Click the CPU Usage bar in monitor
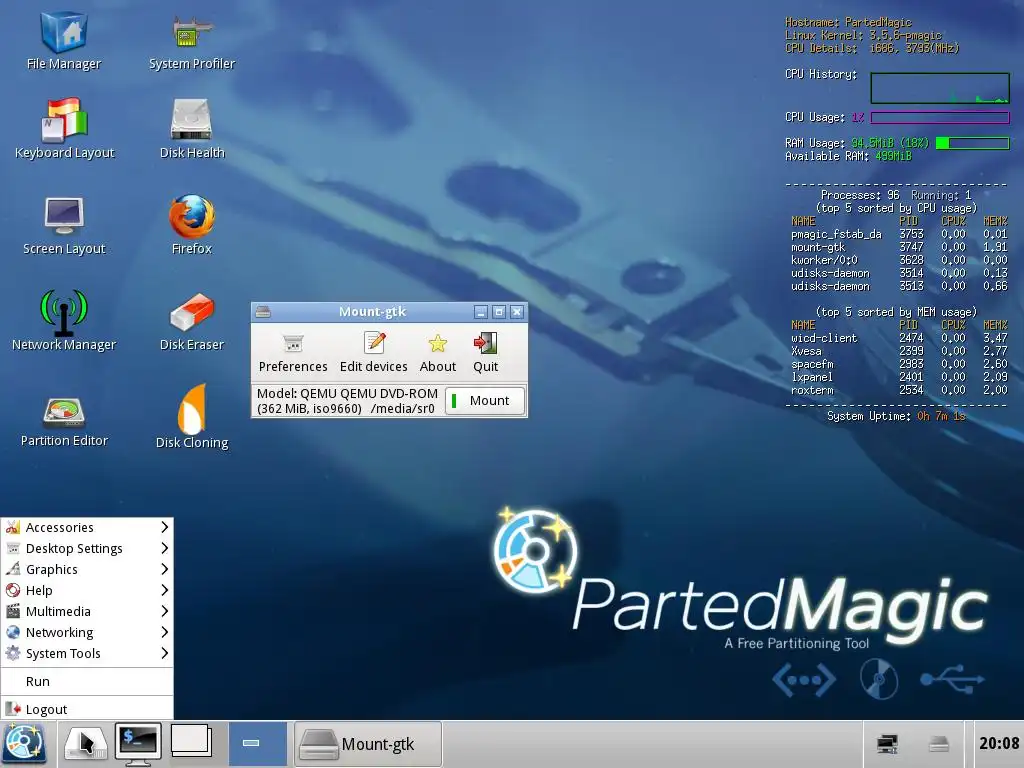Image resolution: width=1024 pixels, height=768 pixels. 940,118
